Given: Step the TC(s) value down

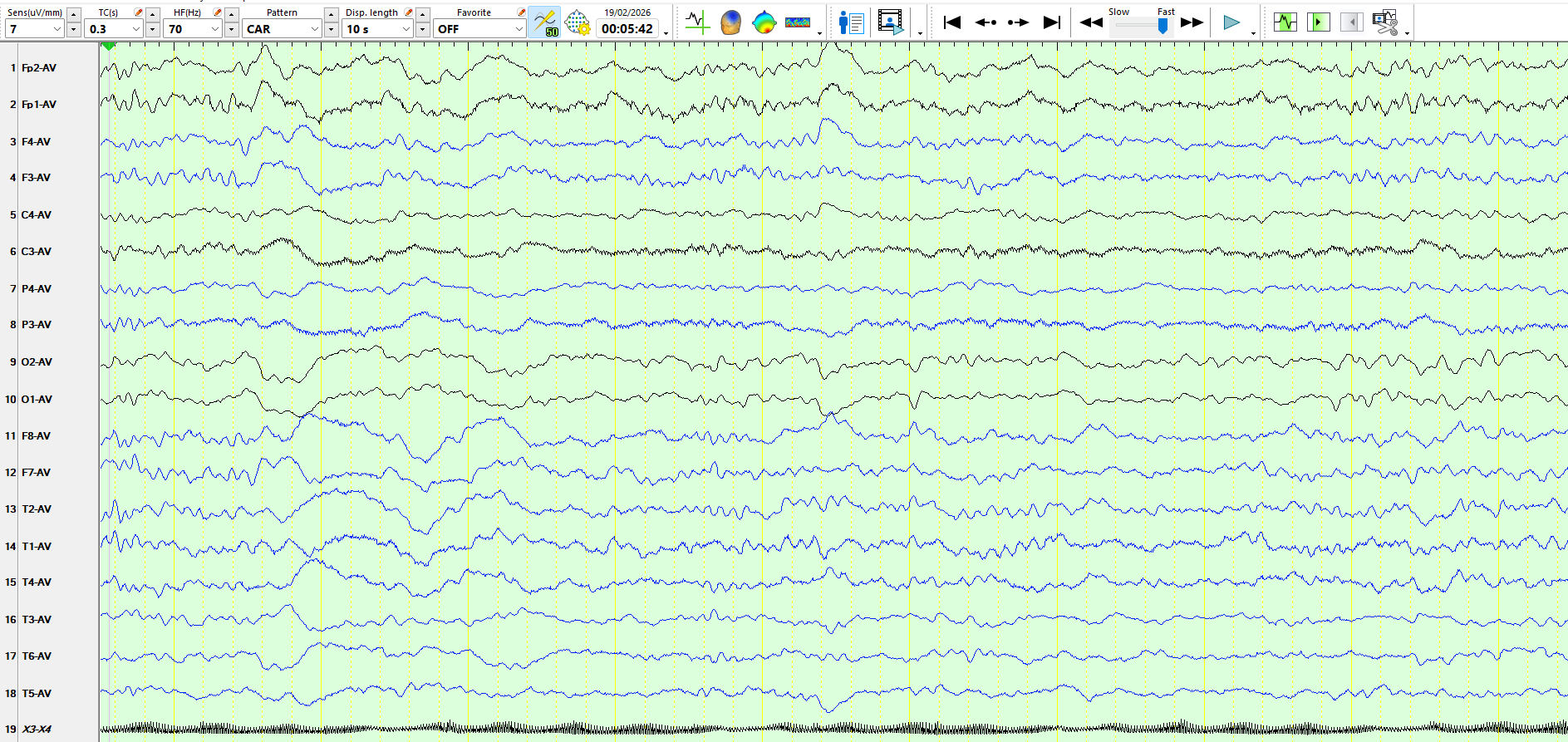Looking at the screenshot, I should click(x=153, y=30).
